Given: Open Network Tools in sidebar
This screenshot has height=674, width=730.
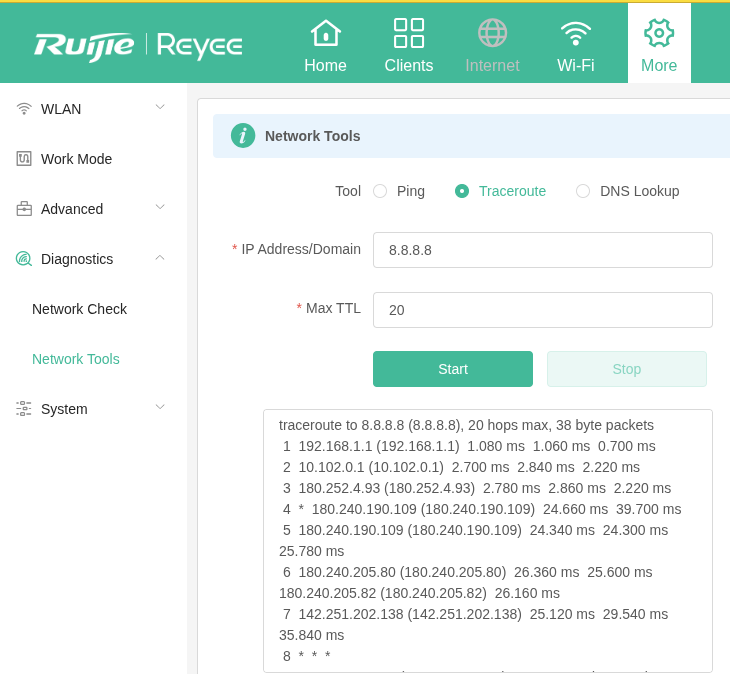Looking at the screenshot, I should point(76,359).
